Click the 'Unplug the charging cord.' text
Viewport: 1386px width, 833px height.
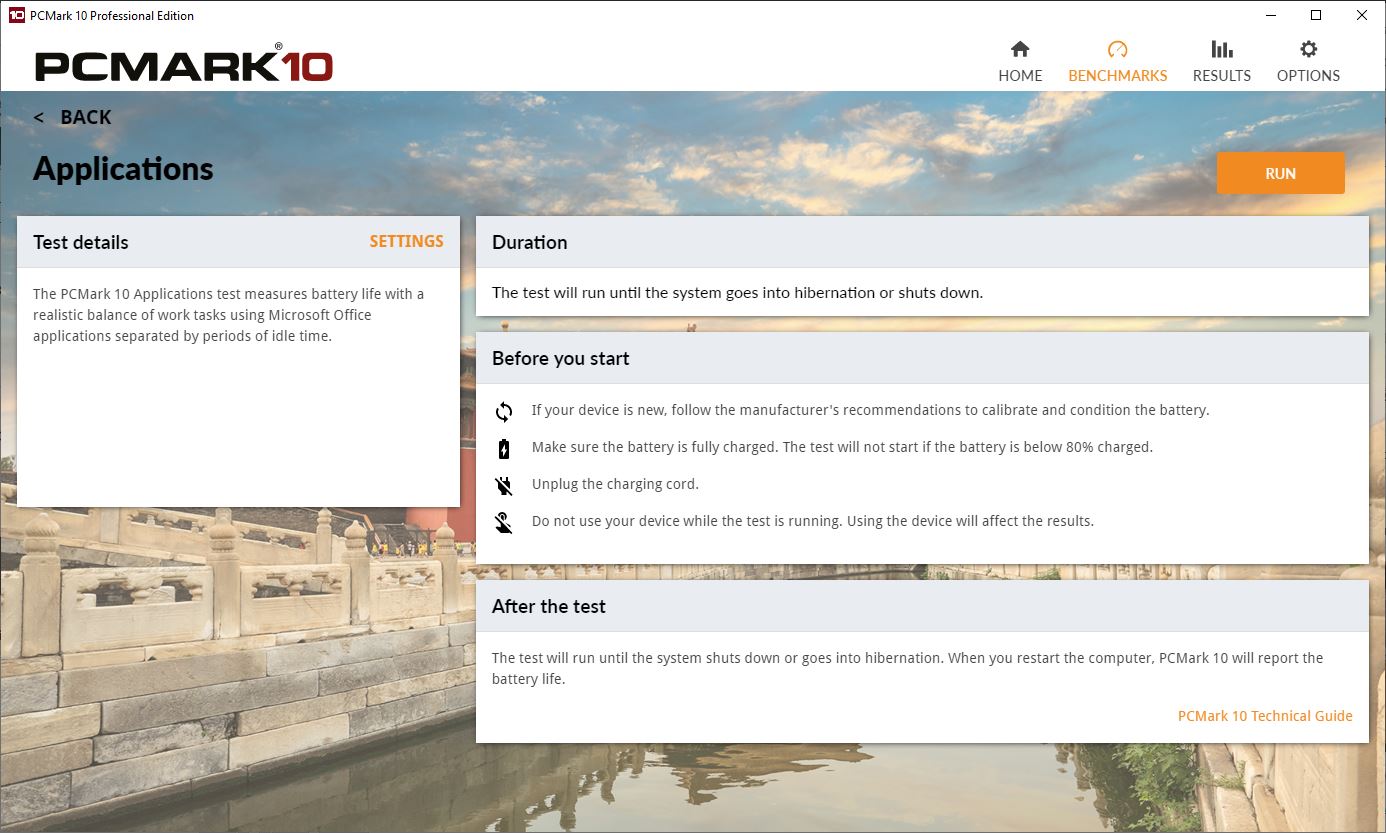click(x=615, y=484)
